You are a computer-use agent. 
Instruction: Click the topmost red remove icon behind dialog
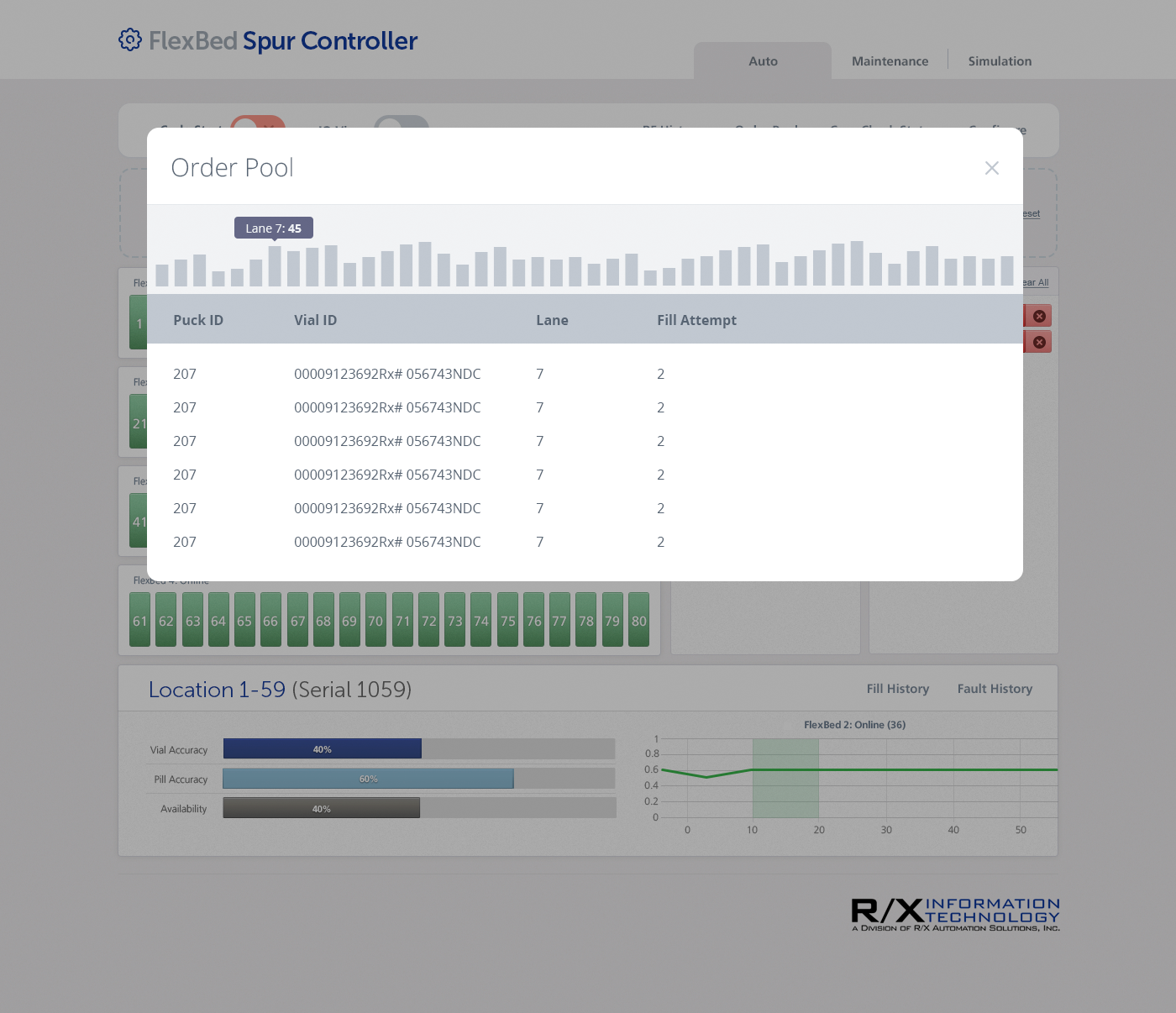click(1039, 316)
